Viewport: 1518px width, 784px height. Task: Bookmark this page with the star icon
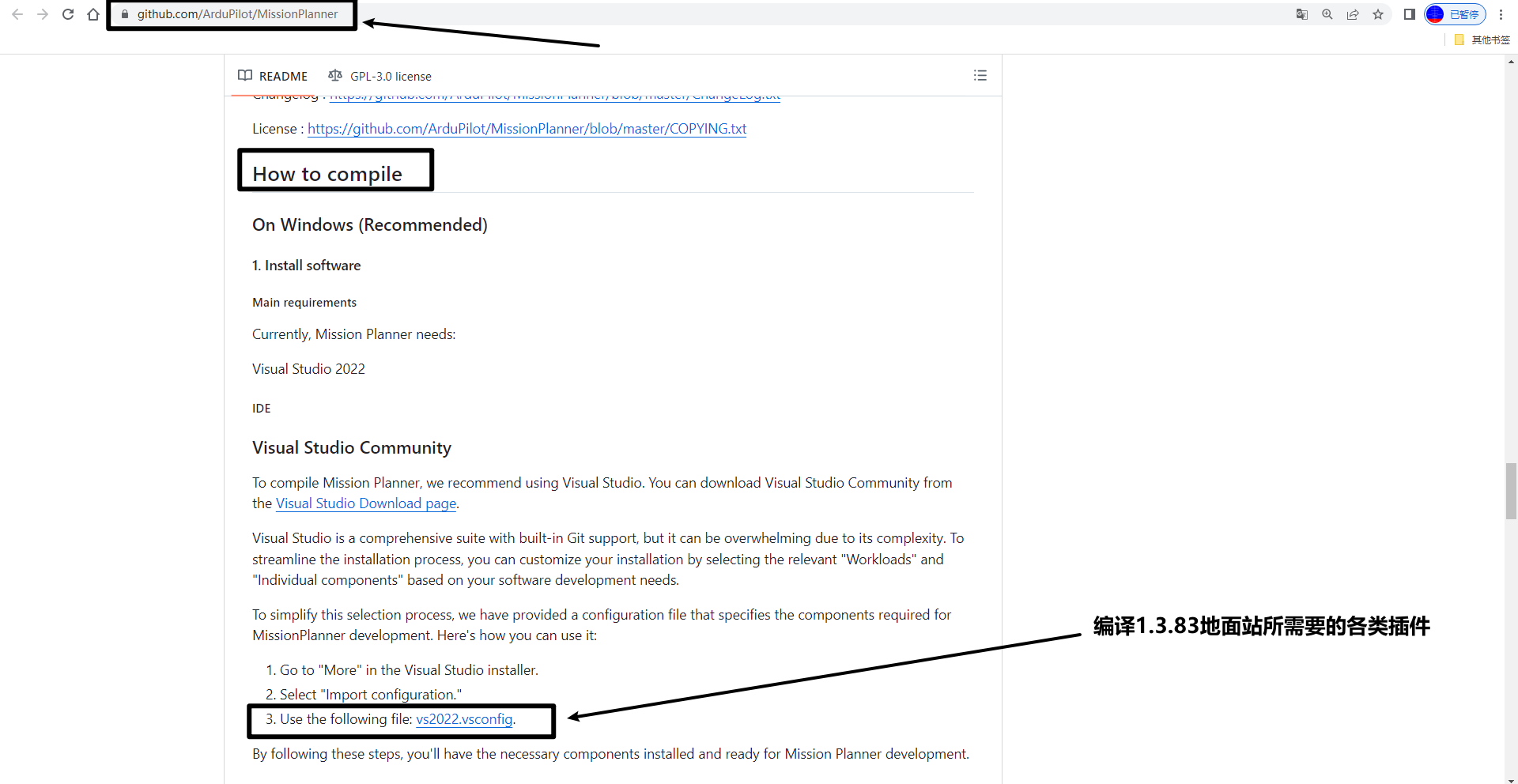1378,14
